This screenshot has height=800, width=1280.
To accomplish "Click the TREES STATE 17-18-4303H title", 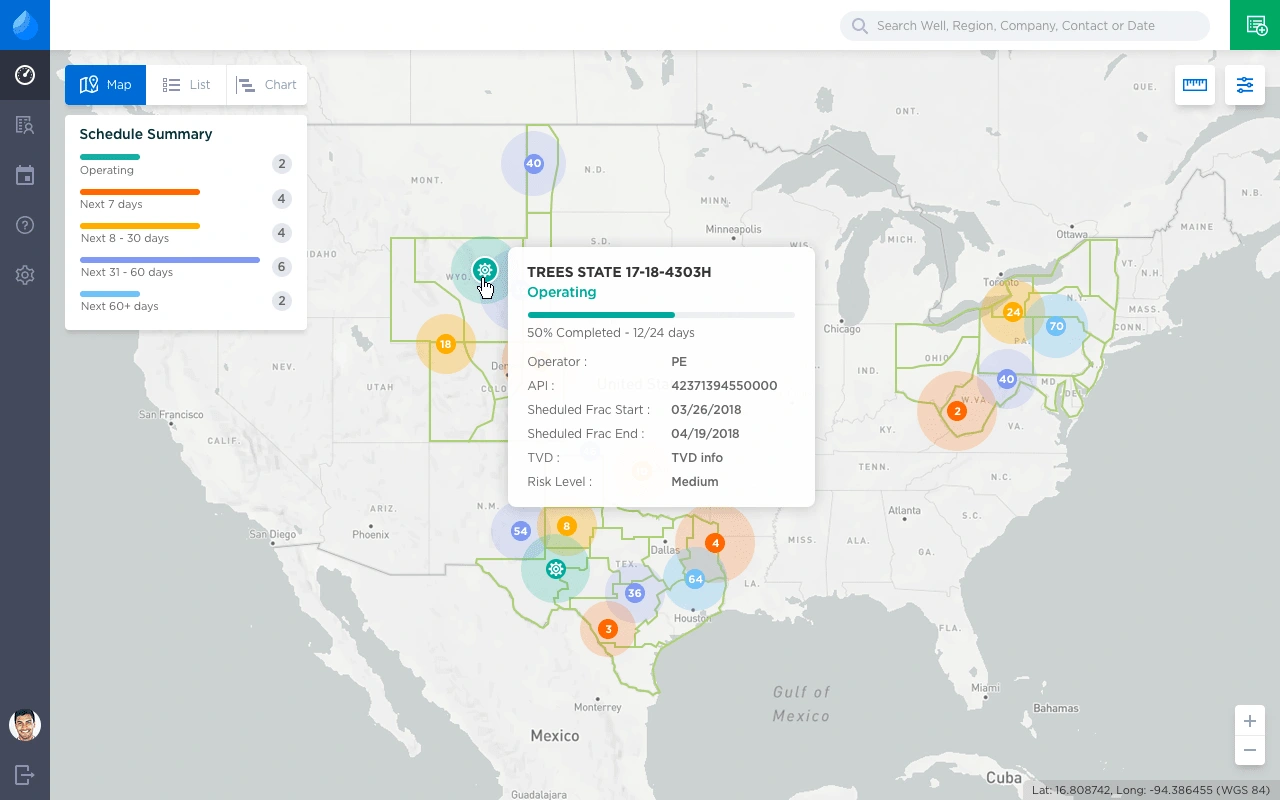I will click(x=619, y=272).
